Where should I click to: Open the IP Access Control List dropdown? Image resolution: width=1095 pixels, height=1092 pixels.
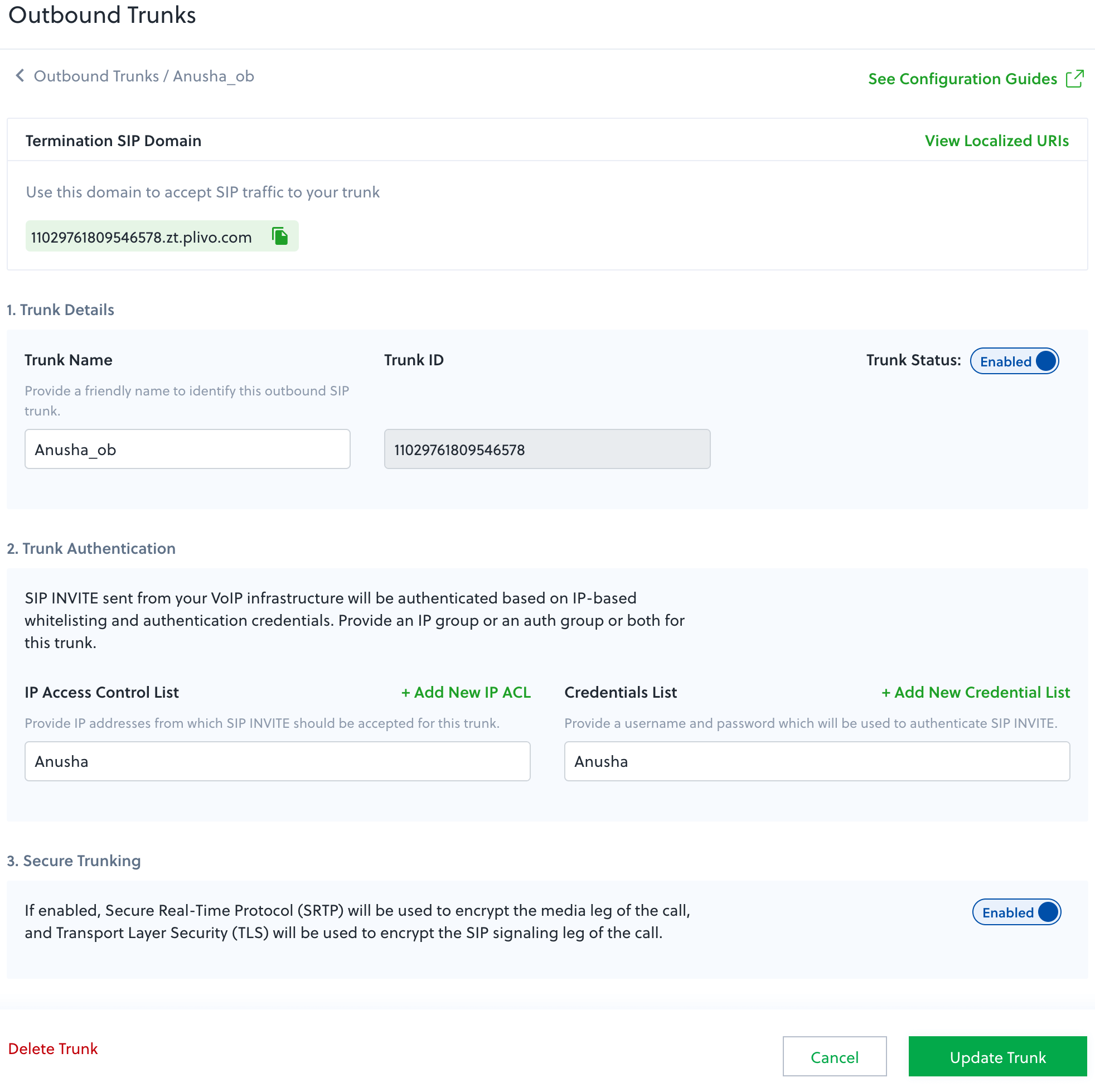coord(277,761)
